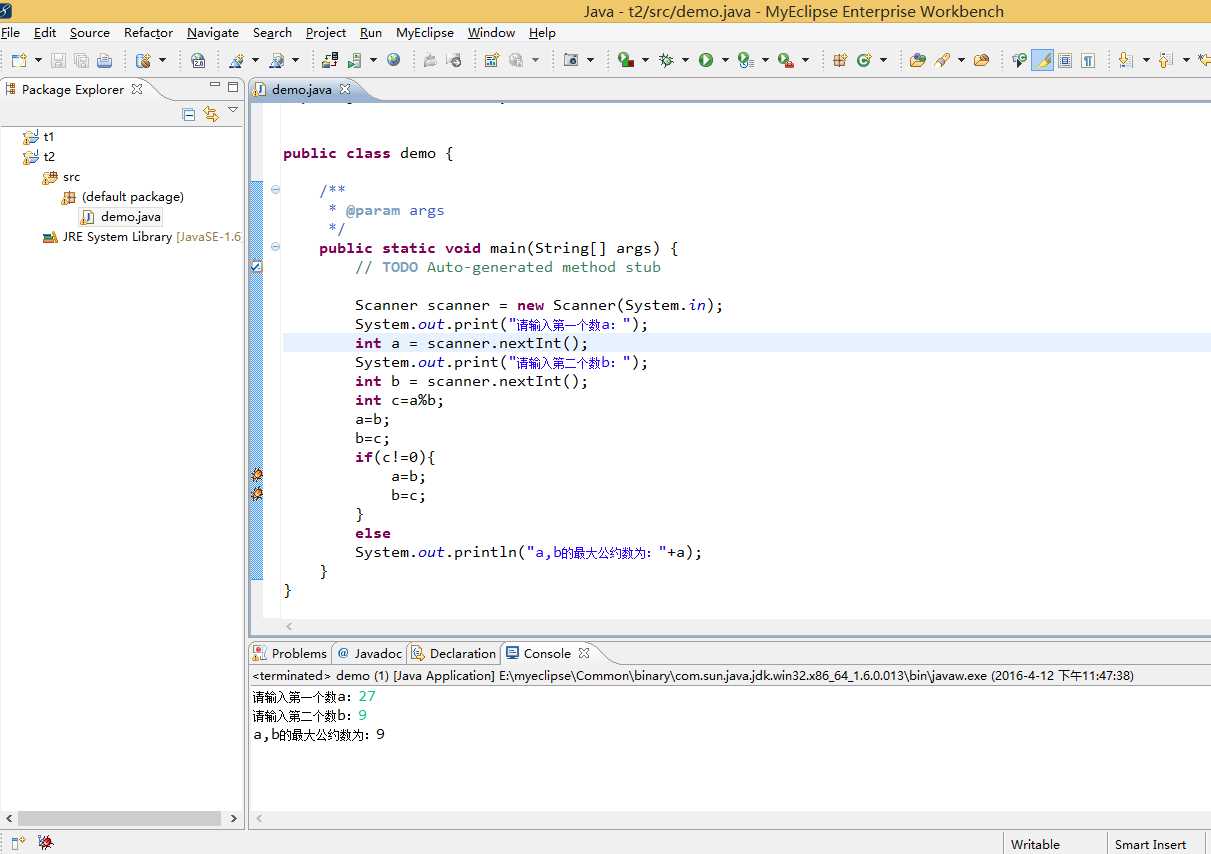1211x854 pixels.
Task: Click the Save icon in toolbar
Action: coord(58,60)
